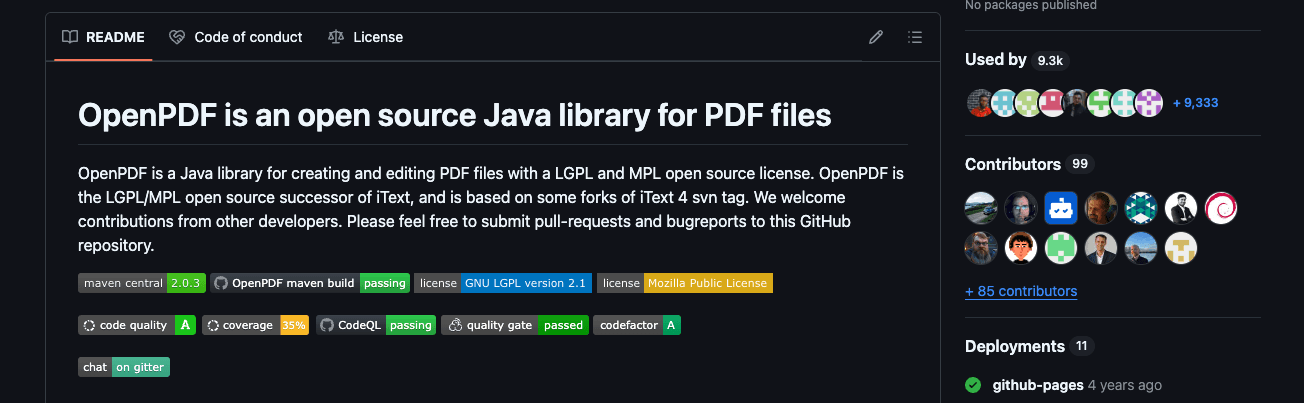Click the 'No packages published' text
This screenshot has width=1304, height=403.
[x=1031, y=5]
